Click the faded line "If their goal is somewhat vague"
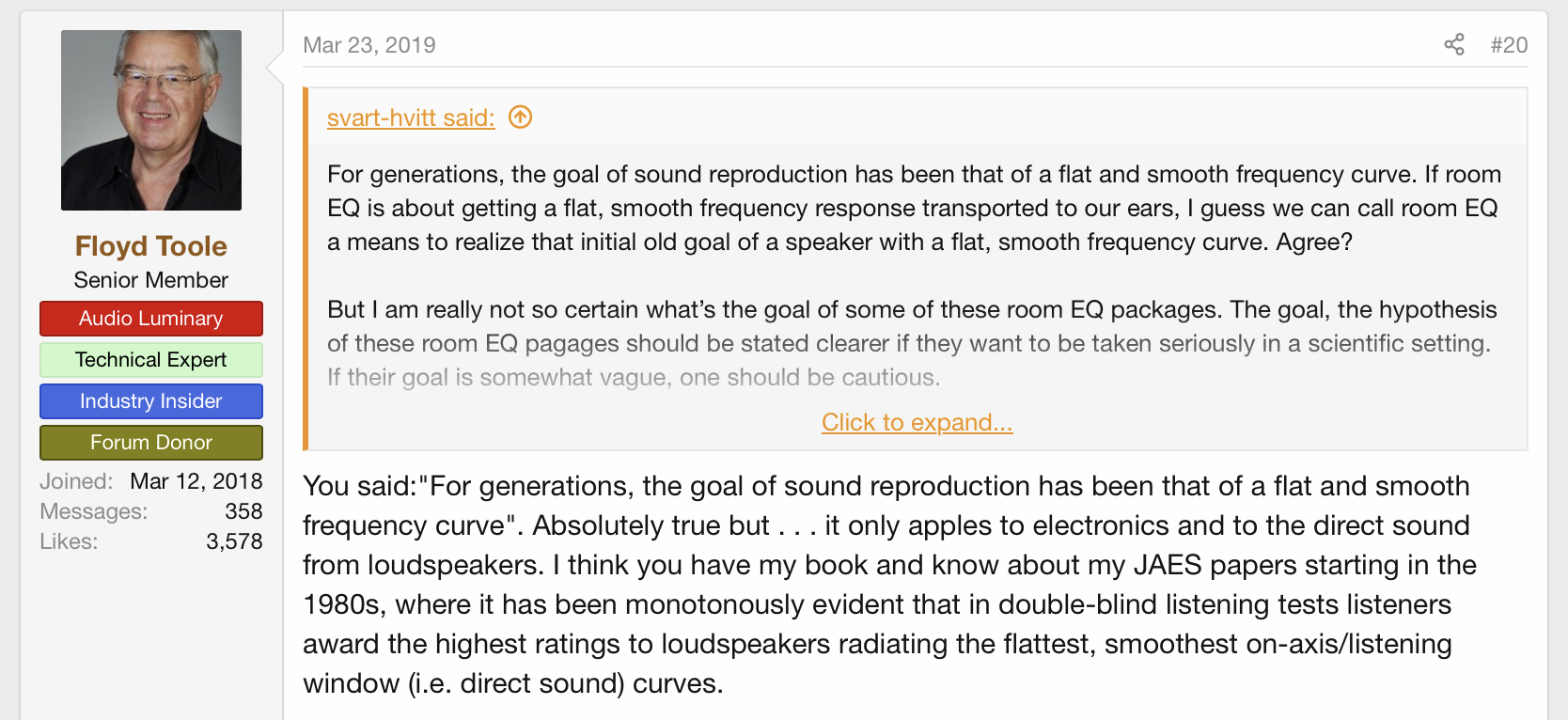This screenshot has width=1568, height=720. pyautogui.click(x=634, y=378)
